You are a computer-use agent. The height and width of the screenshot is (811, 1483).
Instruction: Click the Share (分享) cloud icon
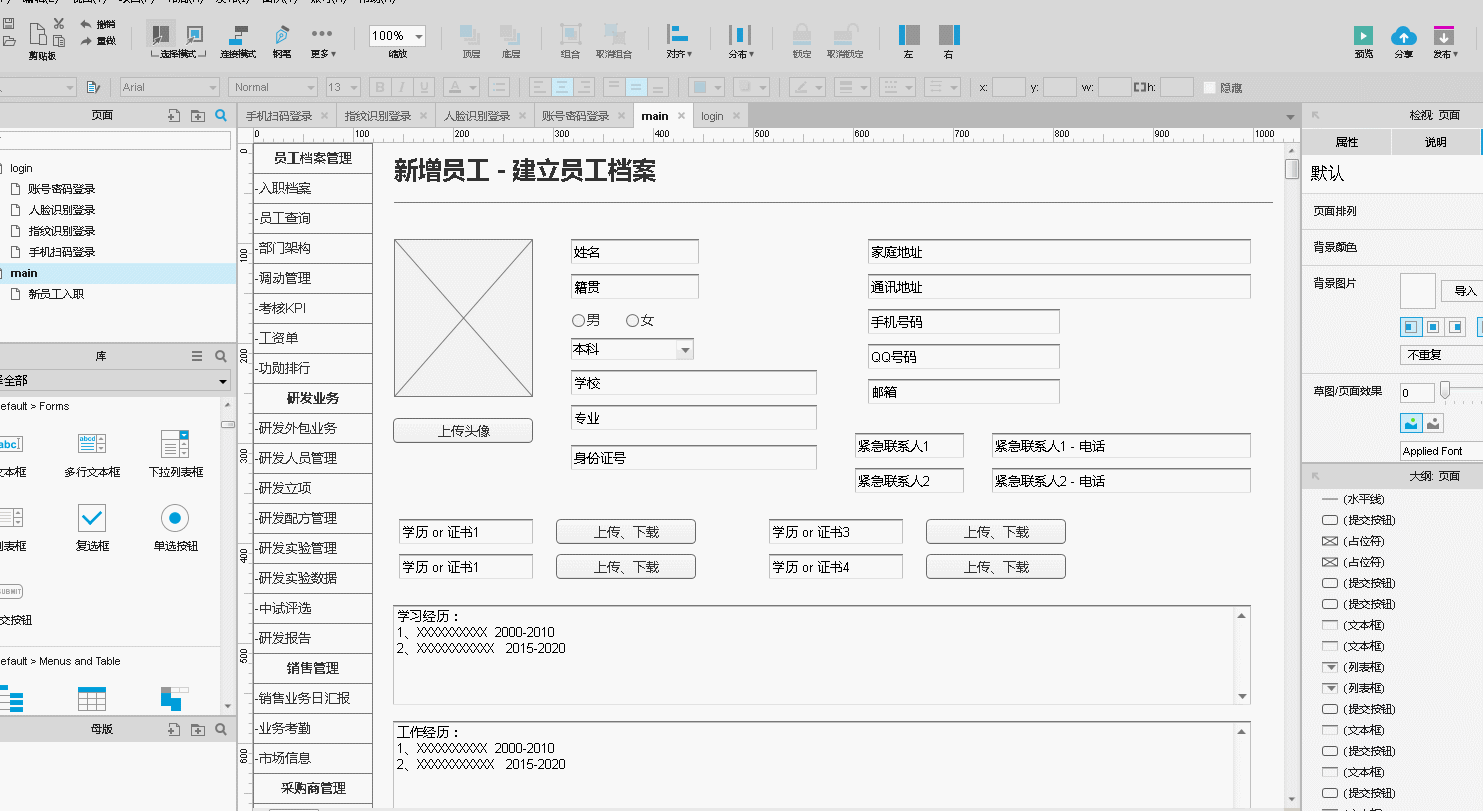coord(1404,36)
